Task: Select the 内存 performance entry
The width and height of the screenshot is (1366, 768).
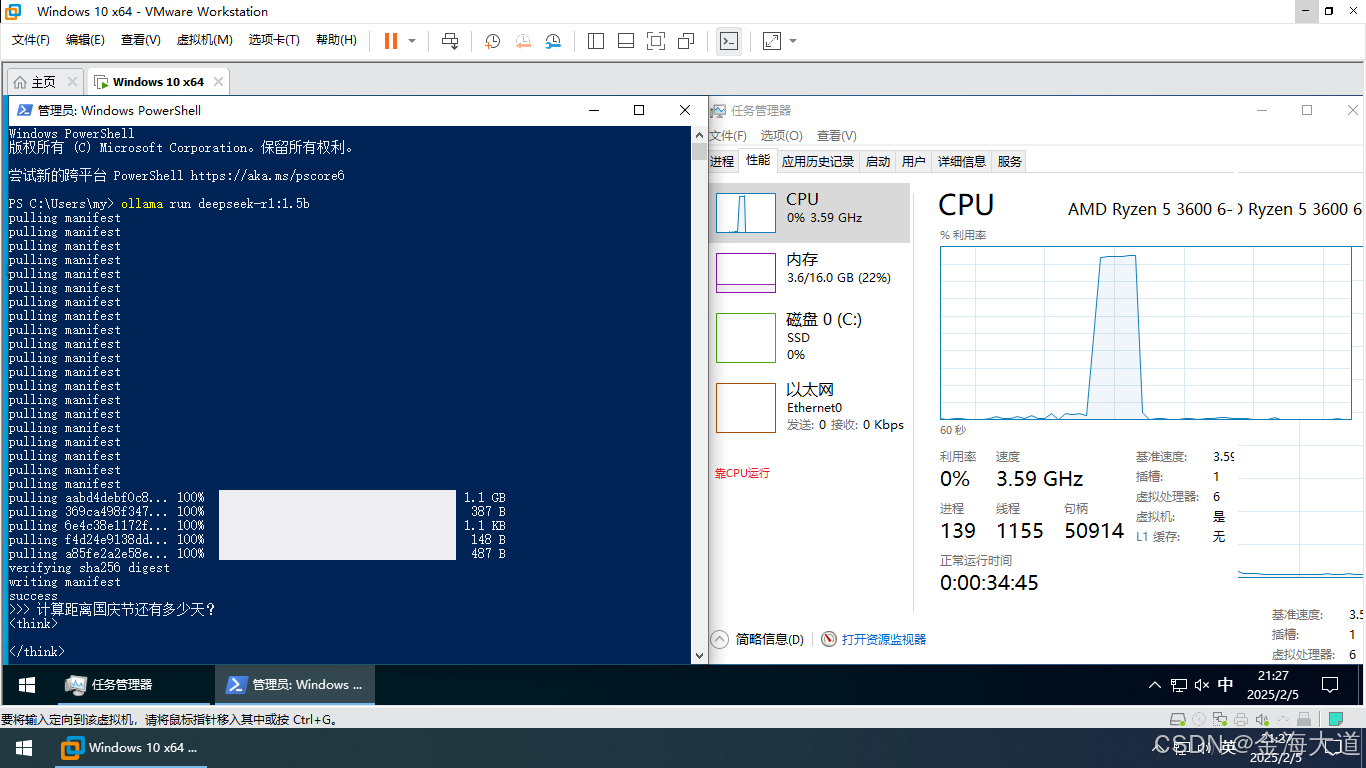Action: [x=810, y=272]
